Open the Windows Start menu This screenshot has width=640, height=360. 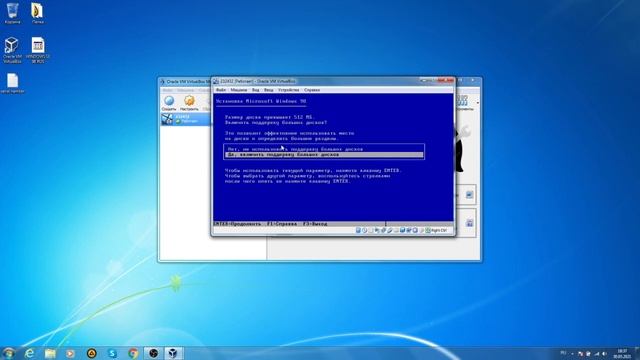coord(9,353)
